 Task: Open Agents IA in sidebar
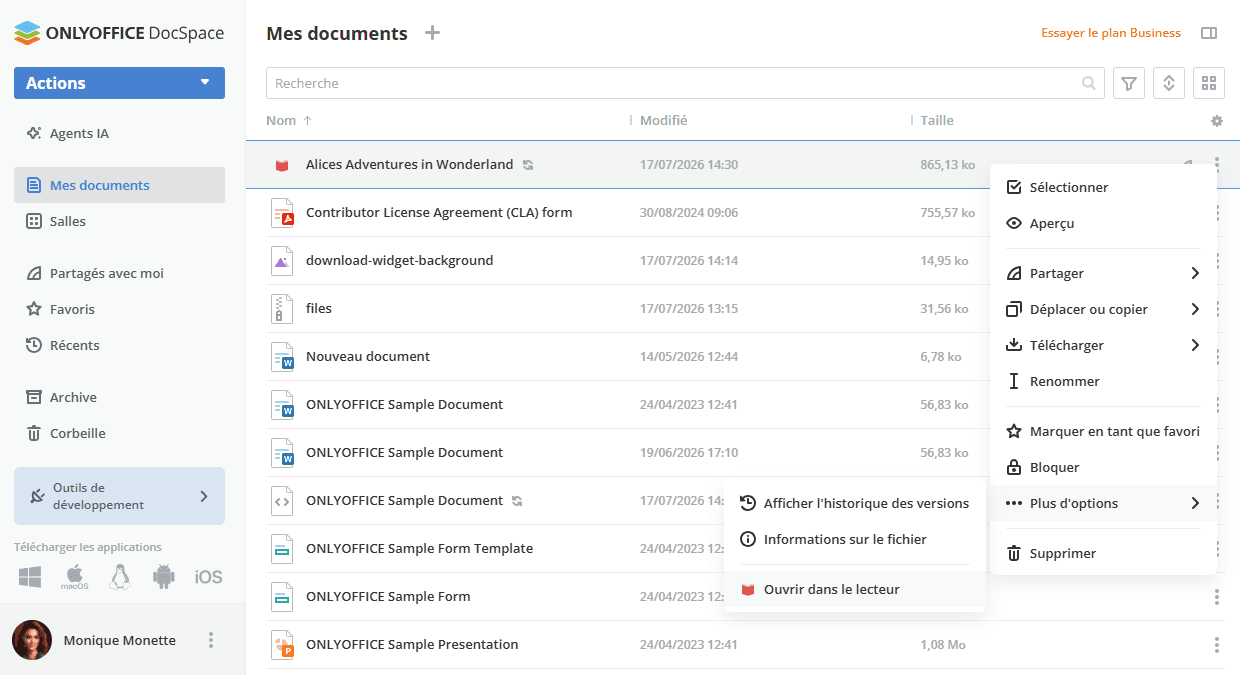point(119,133)
